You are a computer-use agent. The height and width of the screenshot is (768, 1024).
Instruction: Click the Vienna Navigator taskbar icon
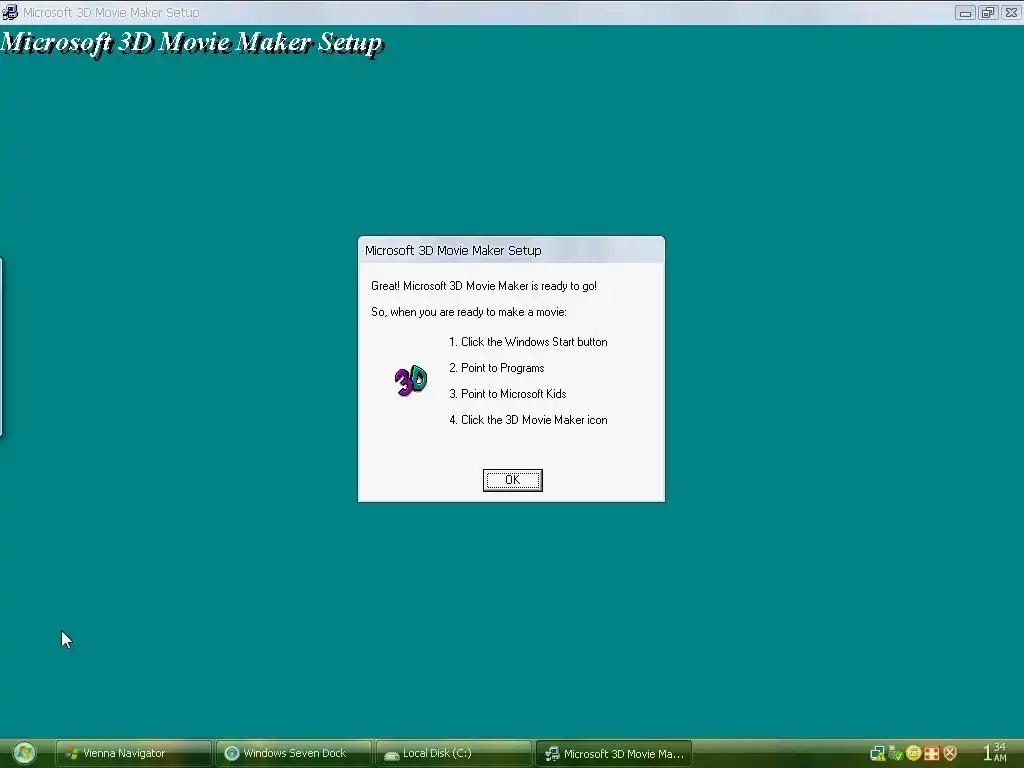tap(72, 754)
